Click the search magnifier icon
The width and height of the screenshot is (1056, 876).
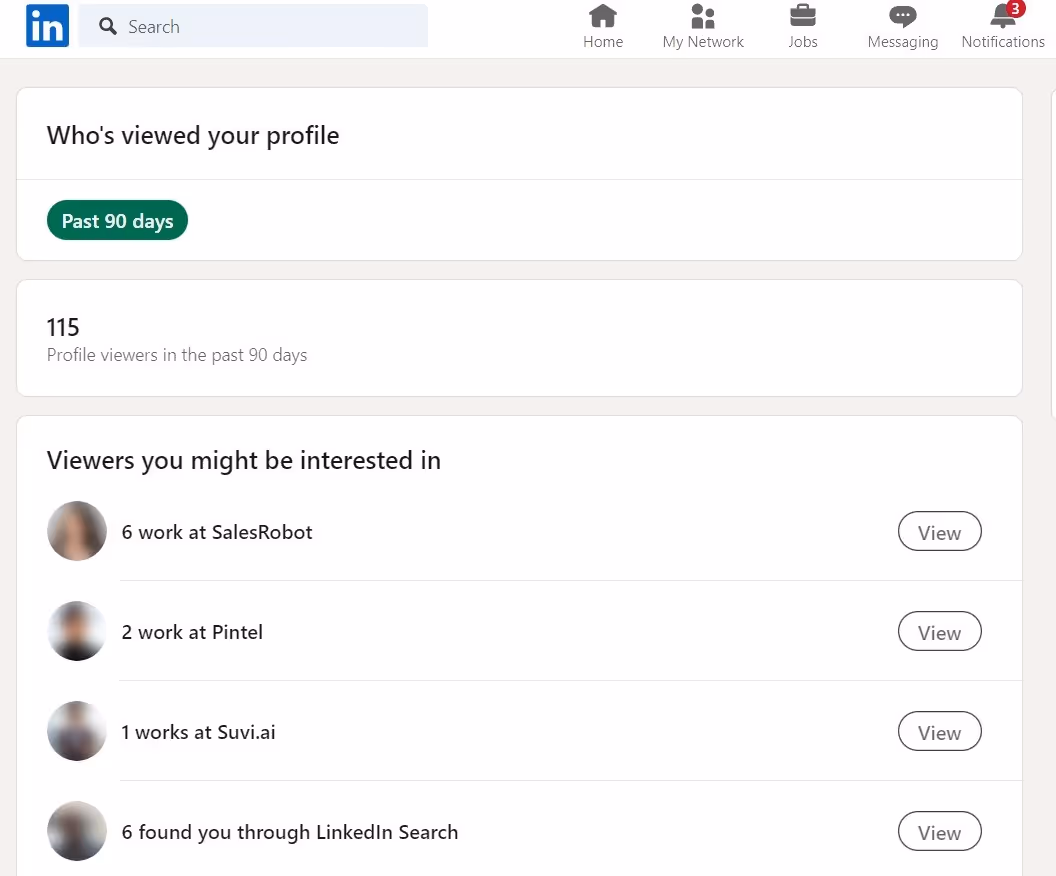tap(107, 27)
